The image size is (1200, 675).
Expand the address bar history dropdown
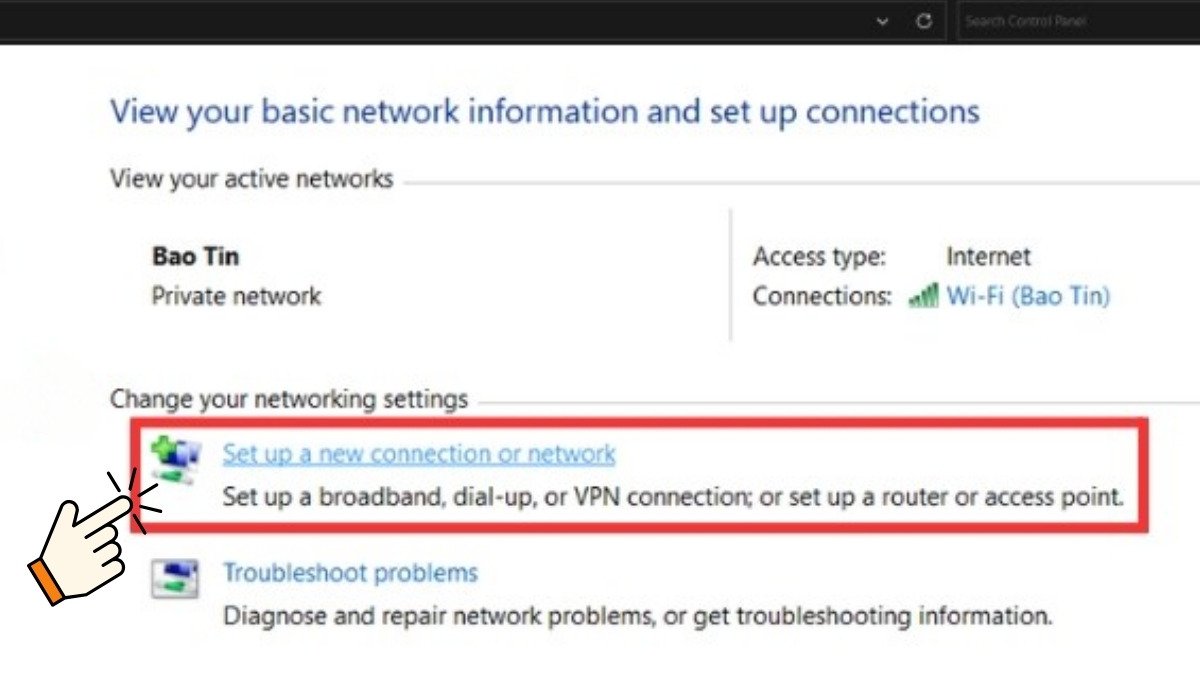coord(882,21)
